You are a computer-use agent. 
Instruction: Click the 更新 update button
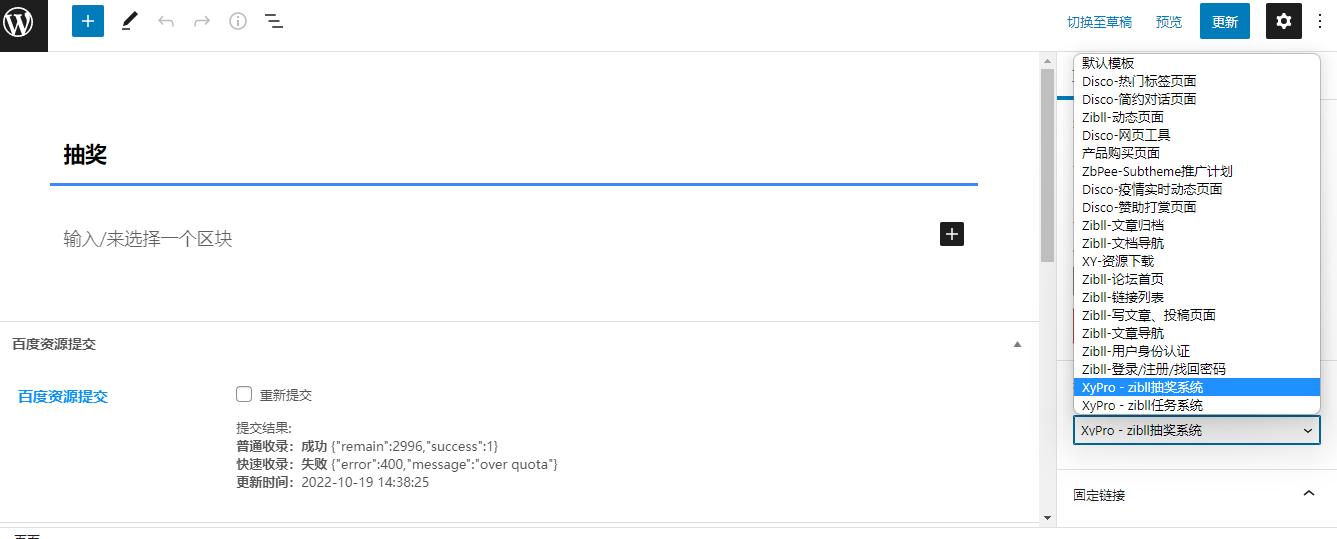[1225, 21]
